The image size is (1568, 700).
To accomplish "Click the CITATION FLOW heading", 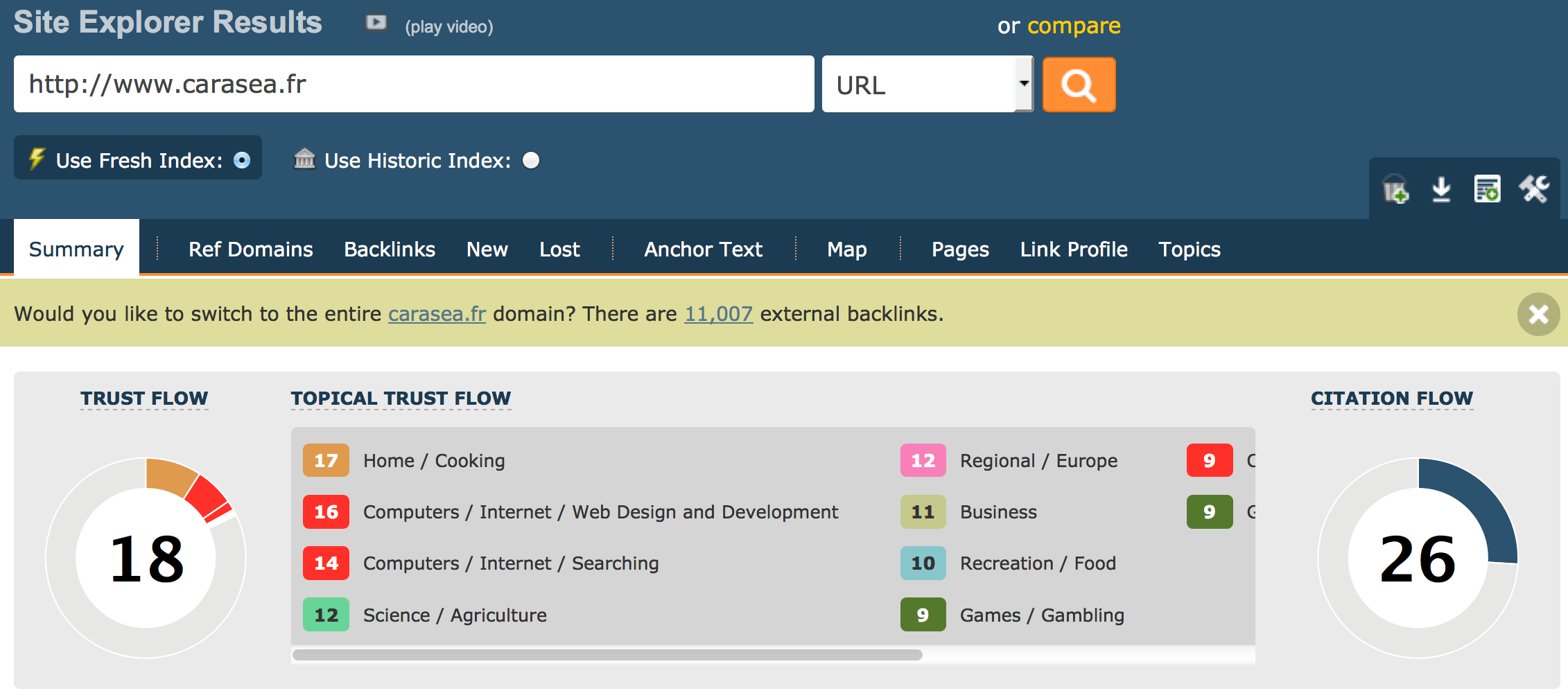I will click(1392, 399).
